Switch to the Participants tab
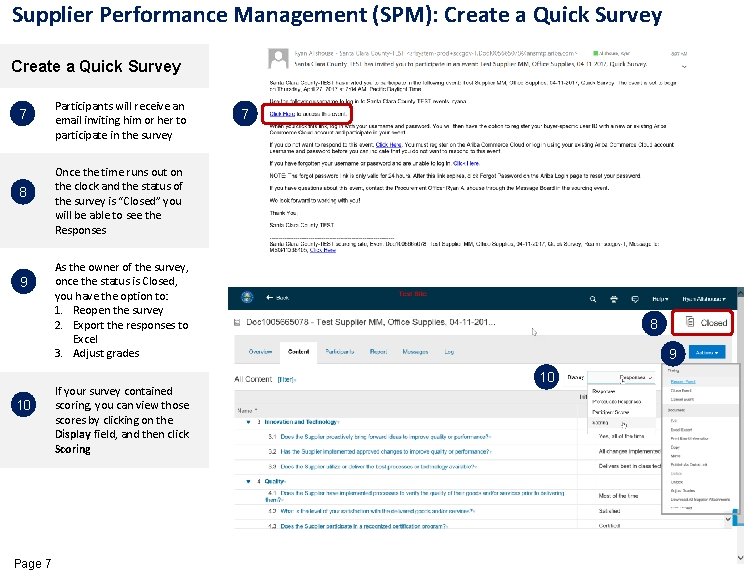 (340, 352)
